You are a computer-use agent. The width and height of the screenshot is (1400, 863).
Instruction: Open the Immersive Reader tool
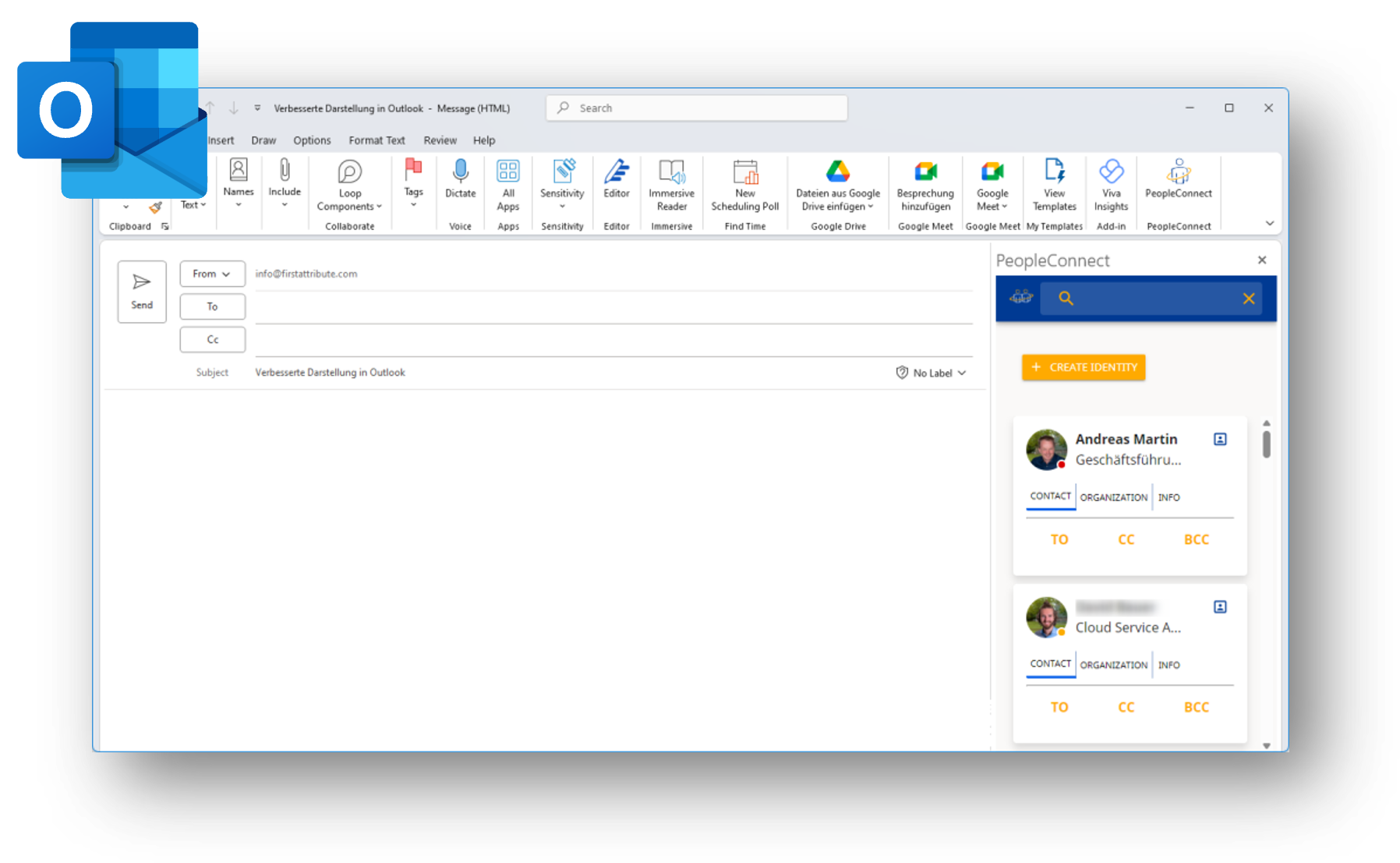(671, 185)
